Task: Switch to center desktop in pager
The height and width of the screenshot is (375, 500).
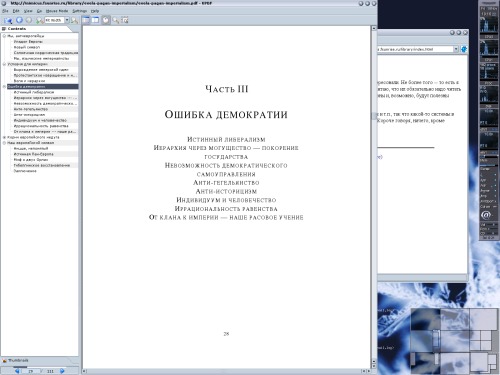Action: (455, 341)
